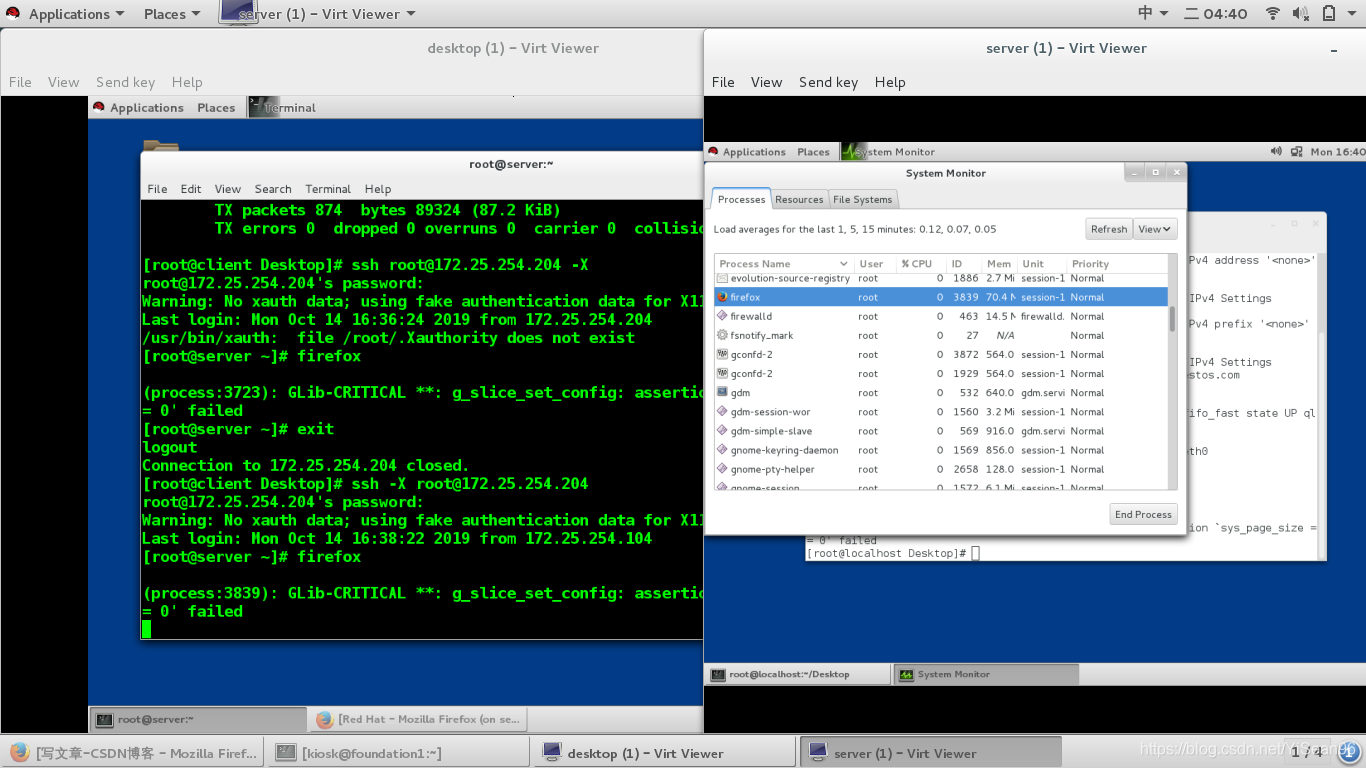The height and width of the screenshot is (768, 1366).
Task: Sort by Process Name column header
Action: click(783, 264)
